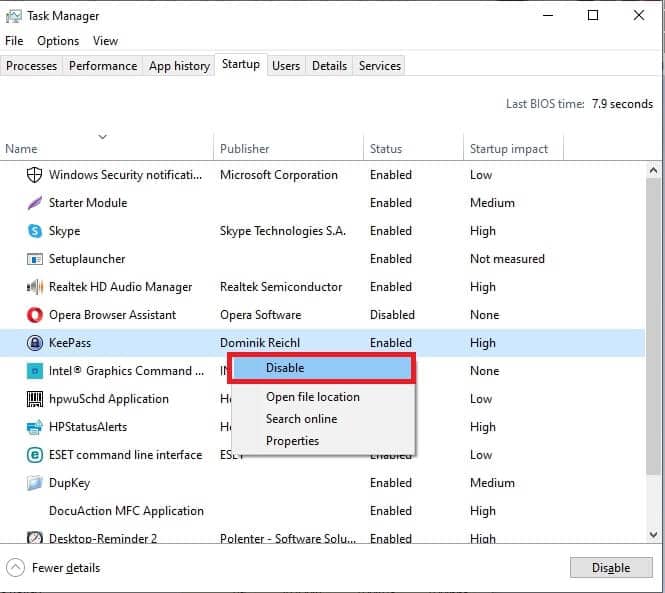Switch to the Processes tab
The image size is (665, 593).
click(31, 66)
